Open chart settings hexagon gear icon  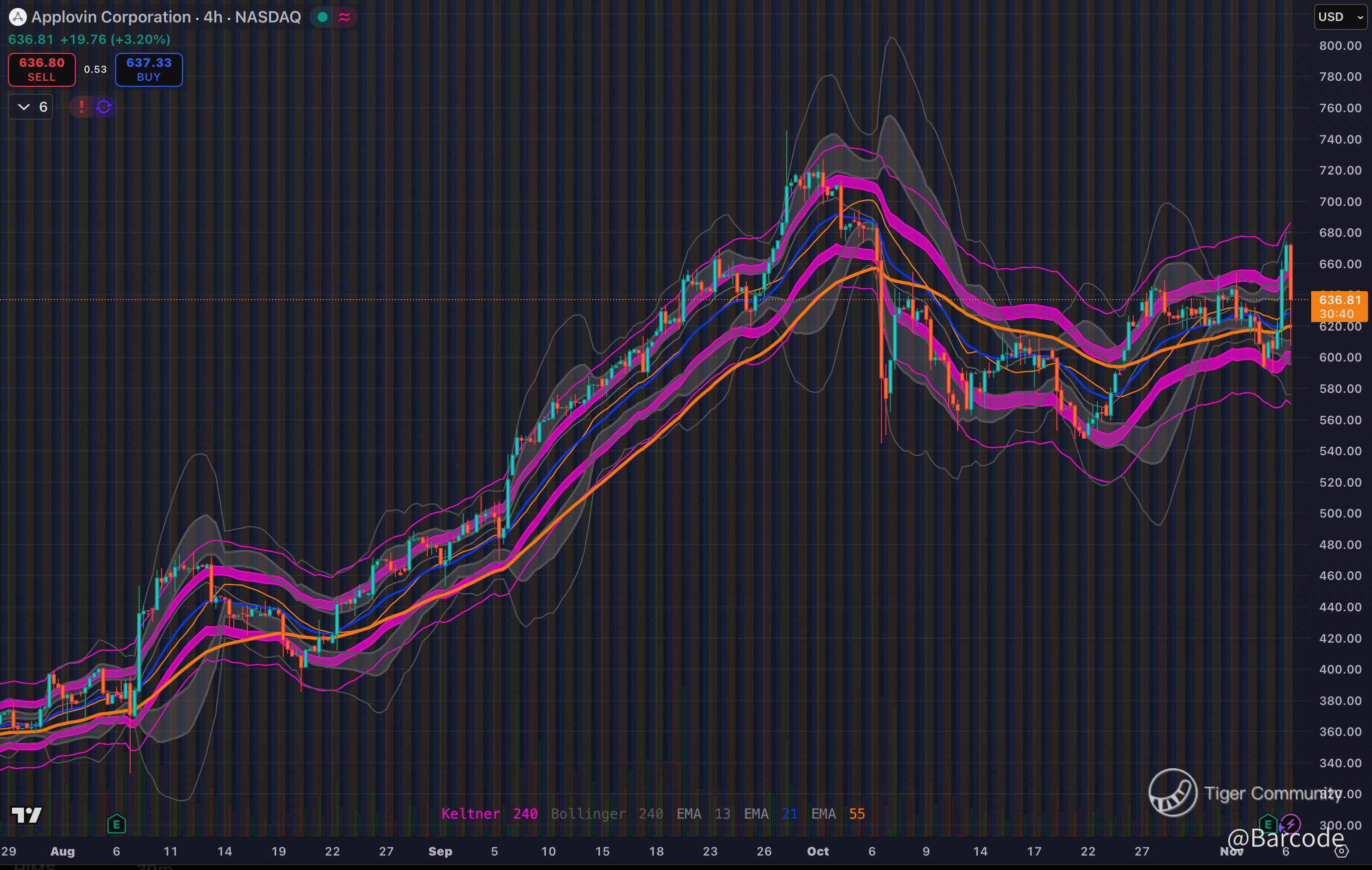[x=1342, y=851]
